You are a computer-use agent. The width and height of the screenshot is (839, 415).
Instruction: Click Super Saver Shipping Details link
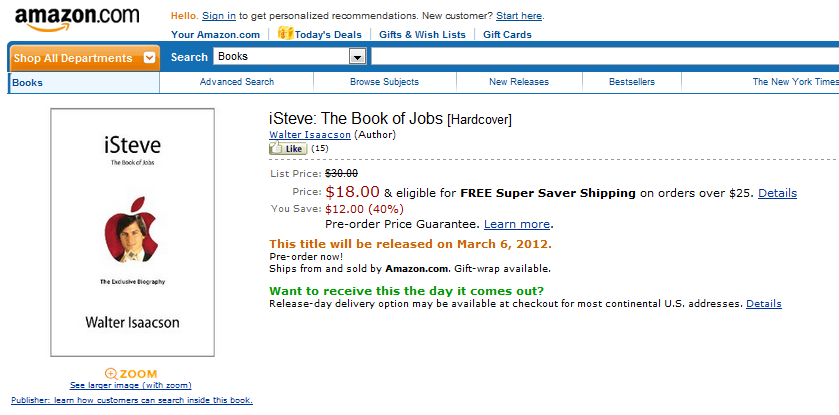pyautogui.click(x=777, y=193)
